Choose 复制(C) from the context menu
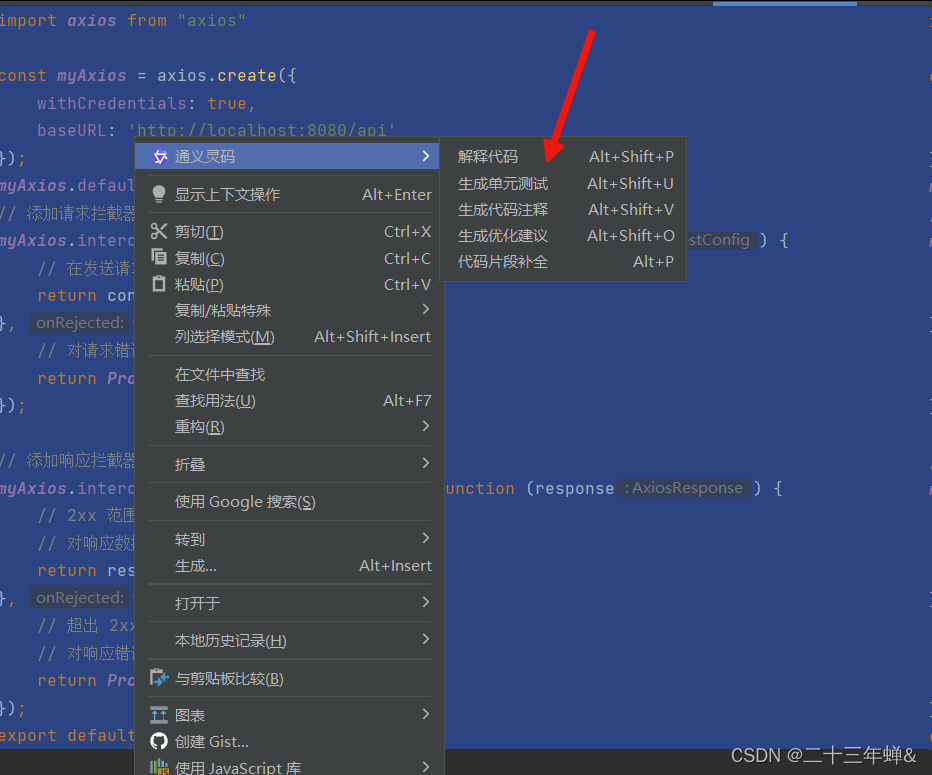This screenshot has width=932, height=775. (287, 259)
